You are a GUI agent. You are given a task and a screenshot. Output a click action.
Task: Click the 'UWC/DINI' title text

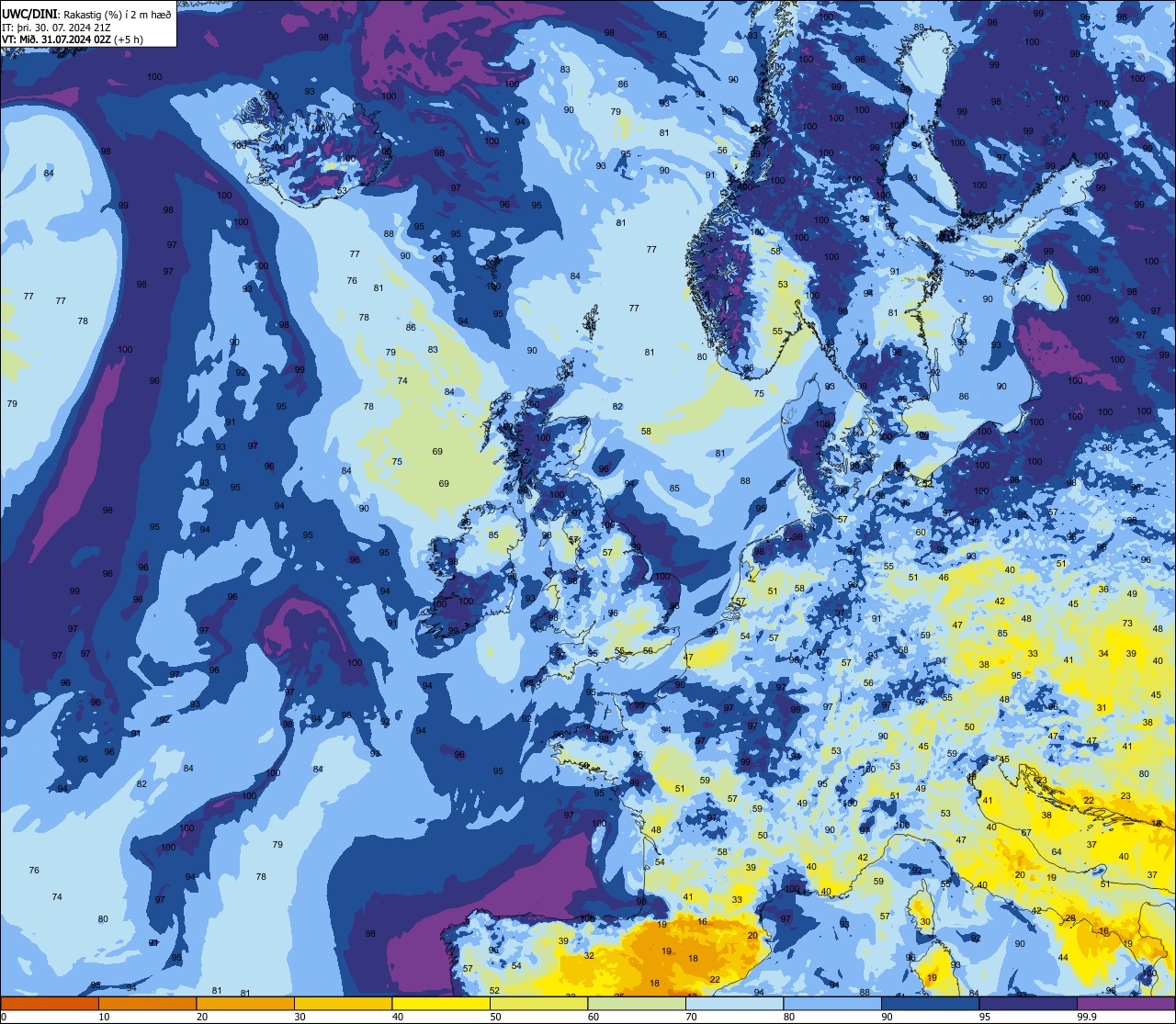point(29,15)
